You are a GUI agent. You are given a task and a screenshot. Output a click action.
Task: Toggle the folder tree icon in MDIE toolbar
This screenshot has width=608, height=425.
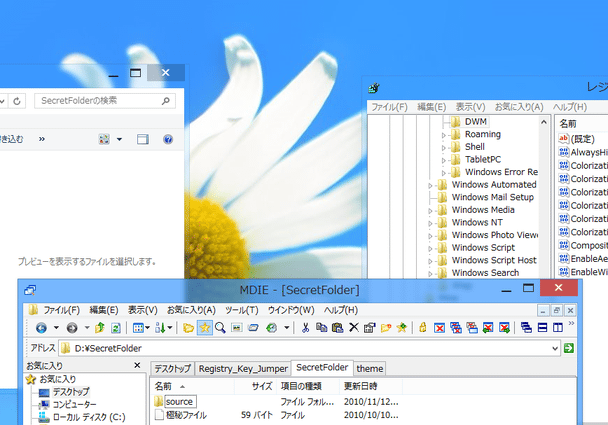point(188,328)
